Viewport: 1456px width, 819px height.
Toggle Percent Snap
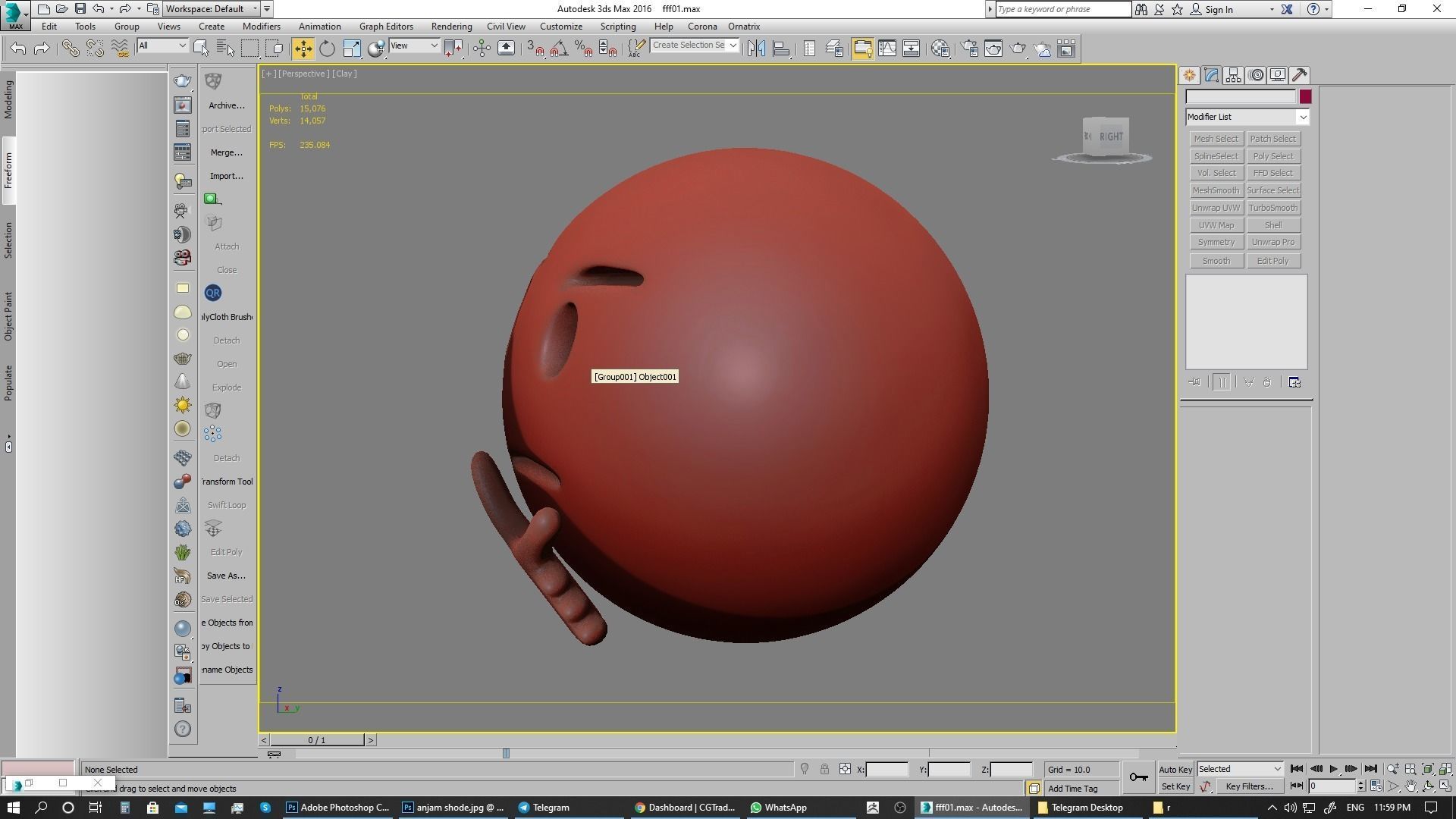click(x=583, y=49)
